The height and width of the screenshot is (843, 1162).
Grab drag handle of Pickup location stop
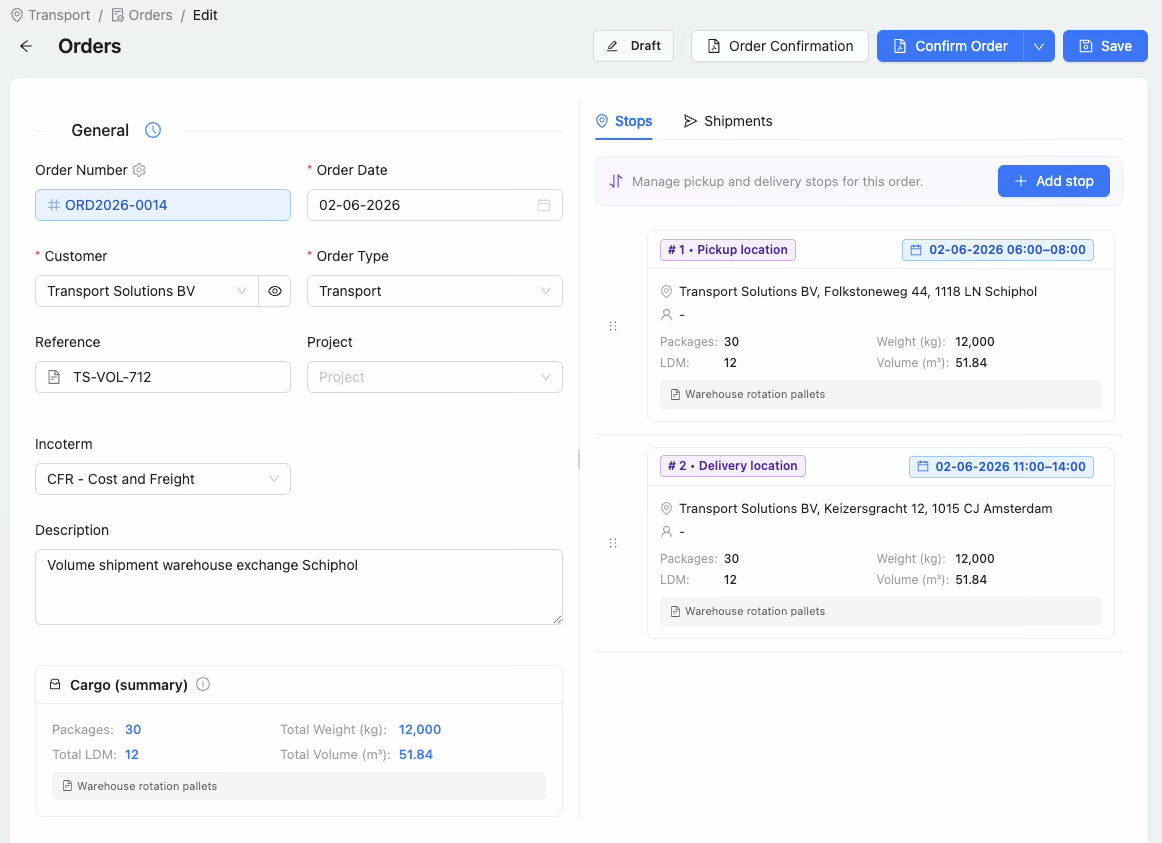[613, 326]
